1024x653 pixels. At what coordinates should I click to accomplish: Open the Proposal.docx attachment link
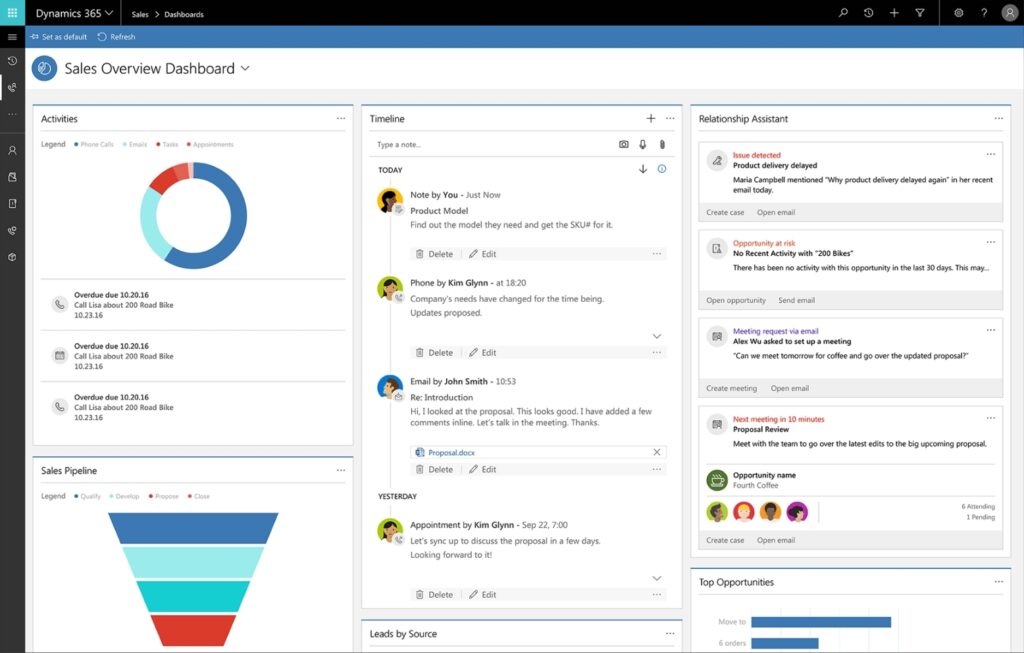point(451,453)
